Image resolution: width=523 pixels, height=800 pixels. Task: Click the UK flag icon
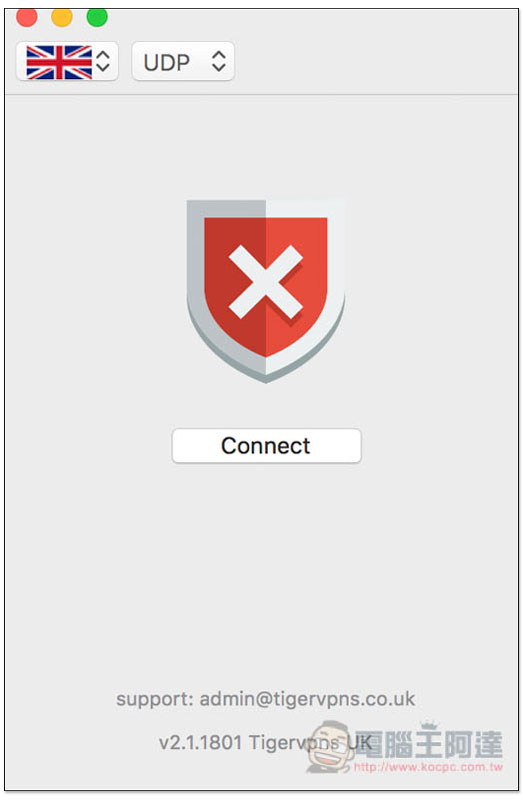click(x=59, y=62)
